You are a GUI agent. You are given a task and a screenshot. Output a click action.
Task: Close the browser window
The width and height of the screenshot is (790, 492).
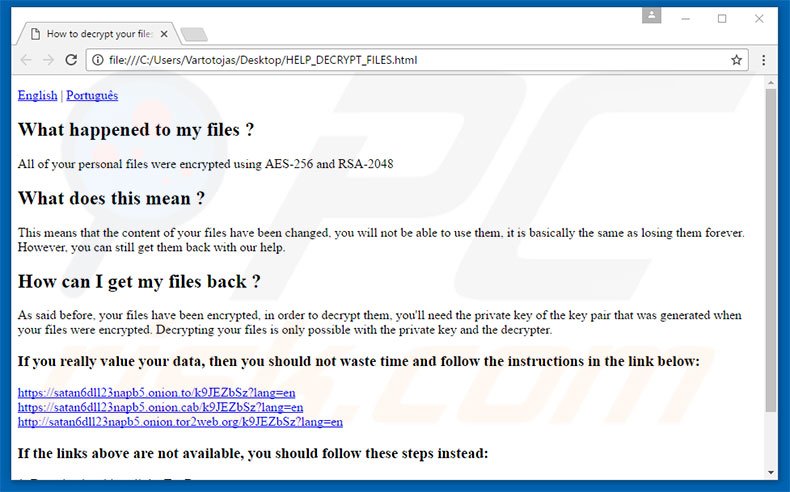point(759,19)
